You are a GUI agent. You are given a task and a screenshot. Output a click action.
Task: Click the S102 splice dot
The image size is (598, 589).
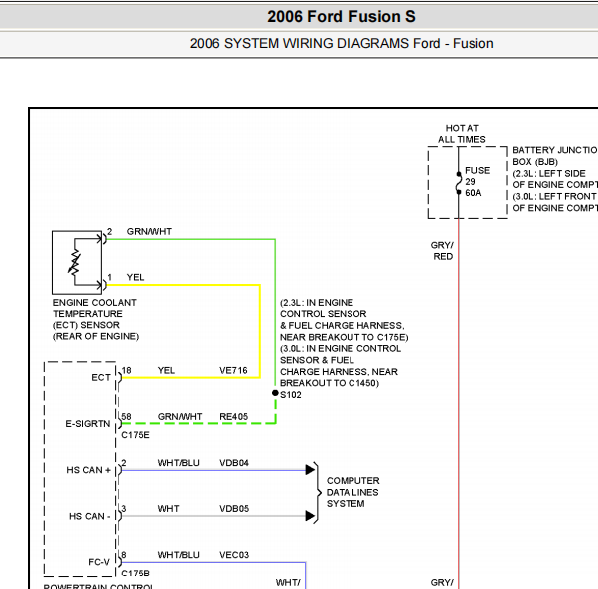coord(275,393)
